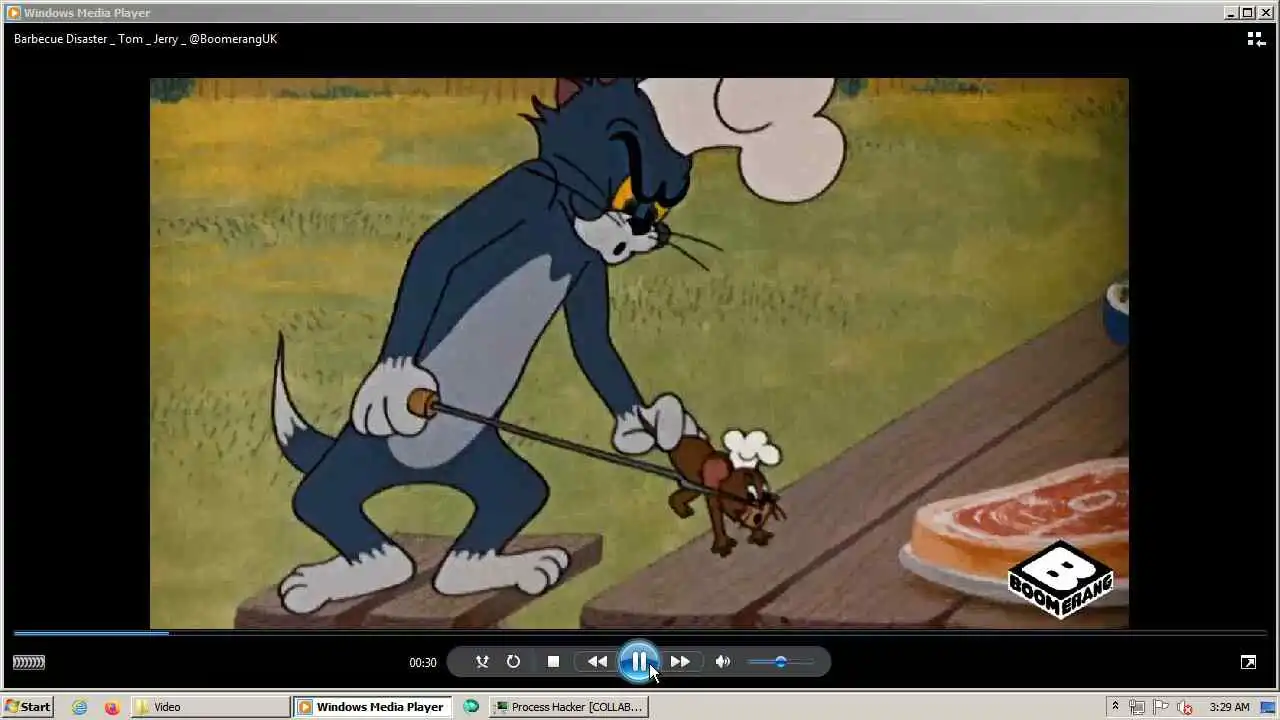1280x720 pixels.
Task: Select Windows Media Player taskbar button
Action: [373, 707]
